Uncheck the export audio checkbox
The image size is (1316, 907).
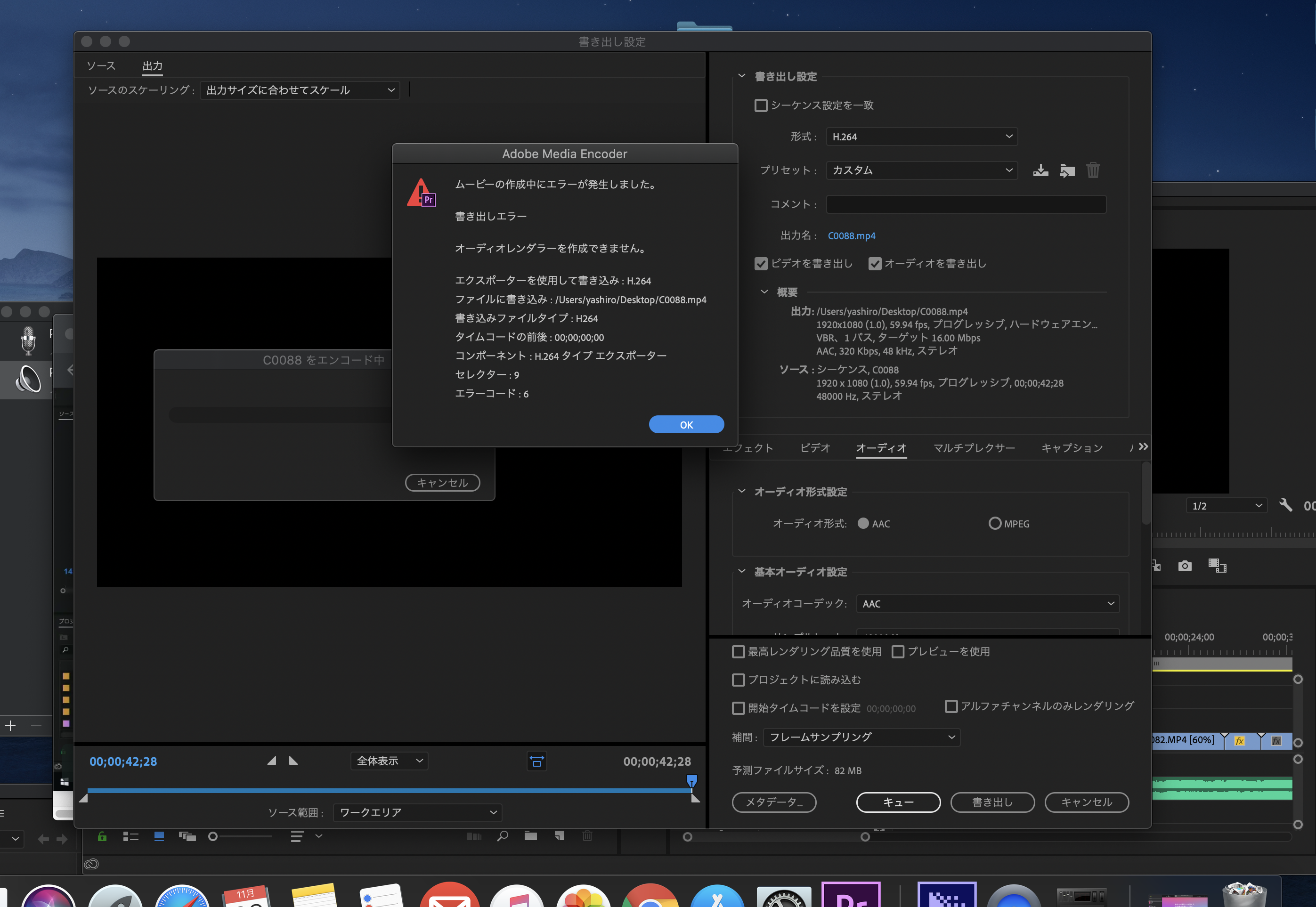(875, 264)
